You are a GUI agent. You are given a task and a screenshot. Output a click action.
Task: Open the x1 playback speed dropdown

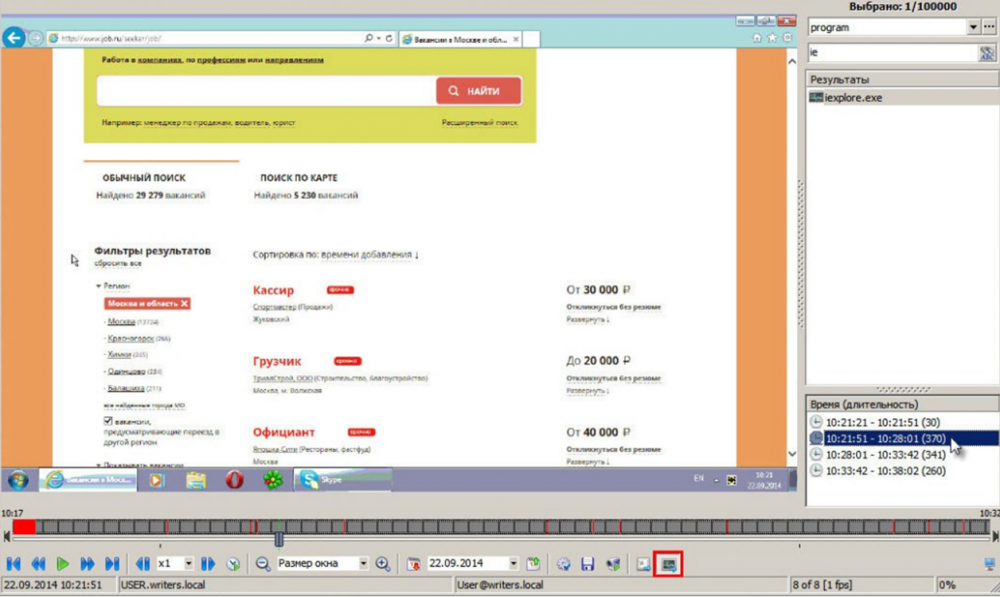188,564
